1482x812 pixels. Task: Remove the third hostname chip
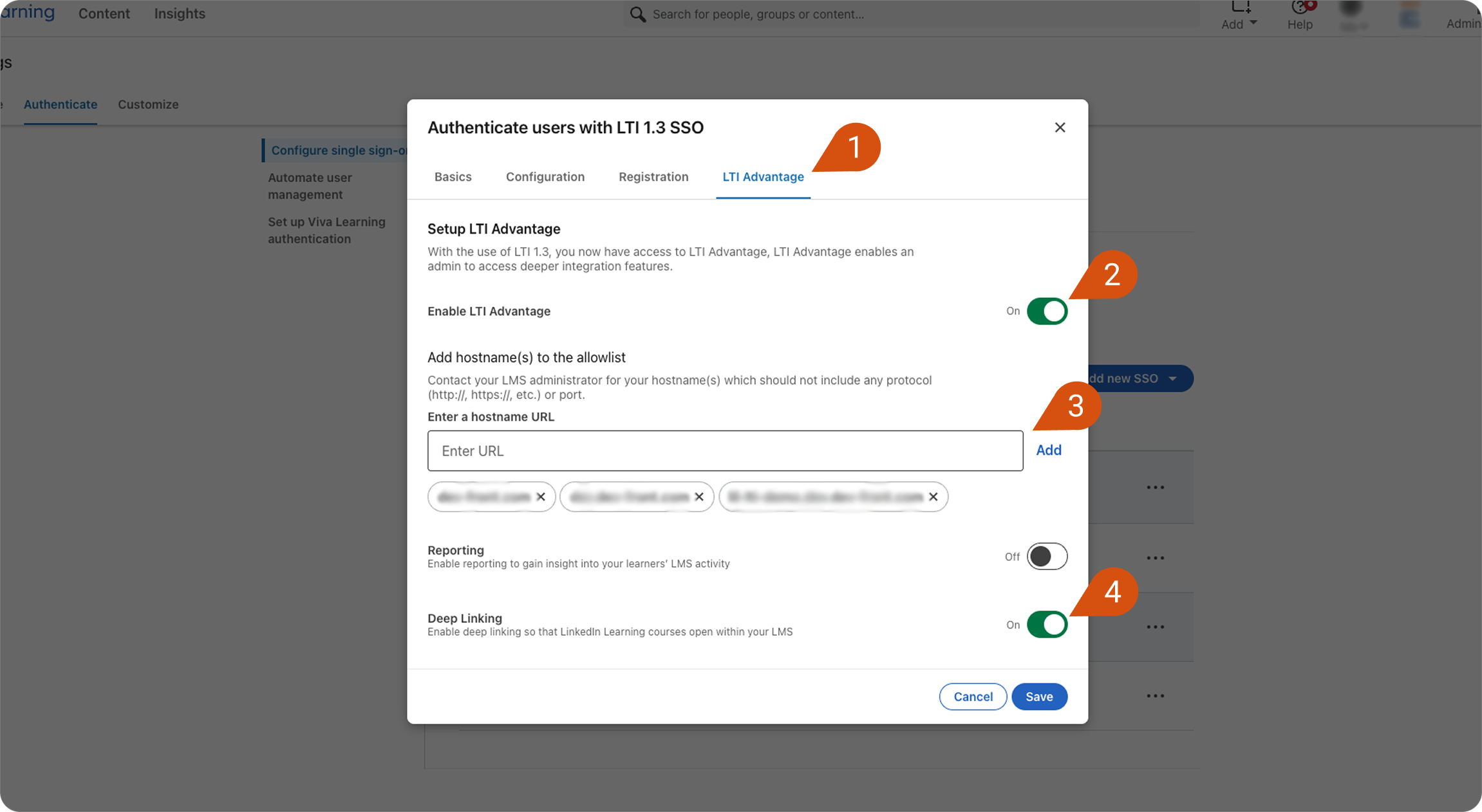[x=933, y=497]
